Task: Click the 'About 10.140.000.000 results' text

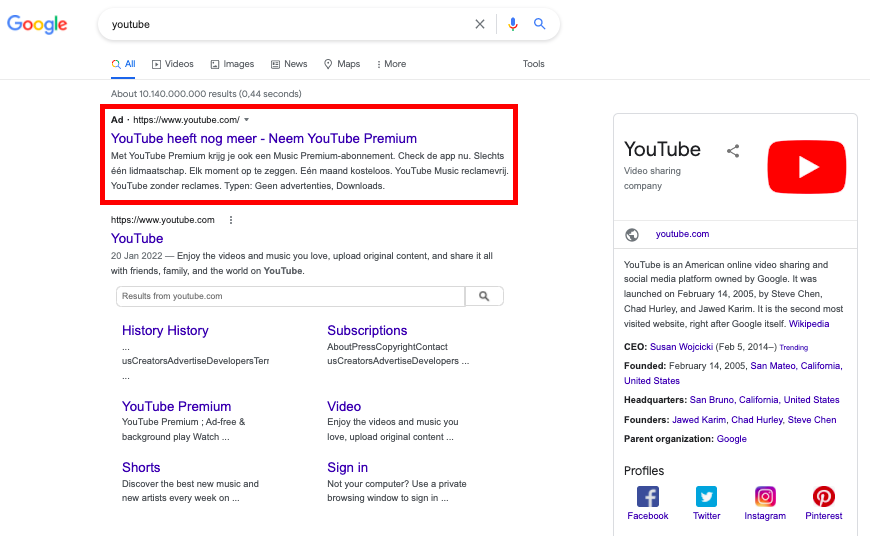Action: (174, 94)
